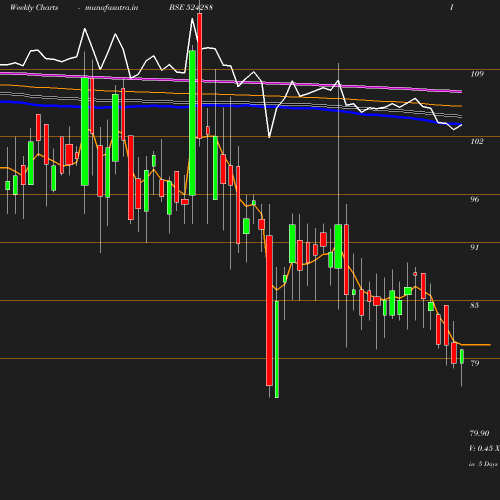Click the 85 price axis label
Screen dimensions: 500x500
475,305
